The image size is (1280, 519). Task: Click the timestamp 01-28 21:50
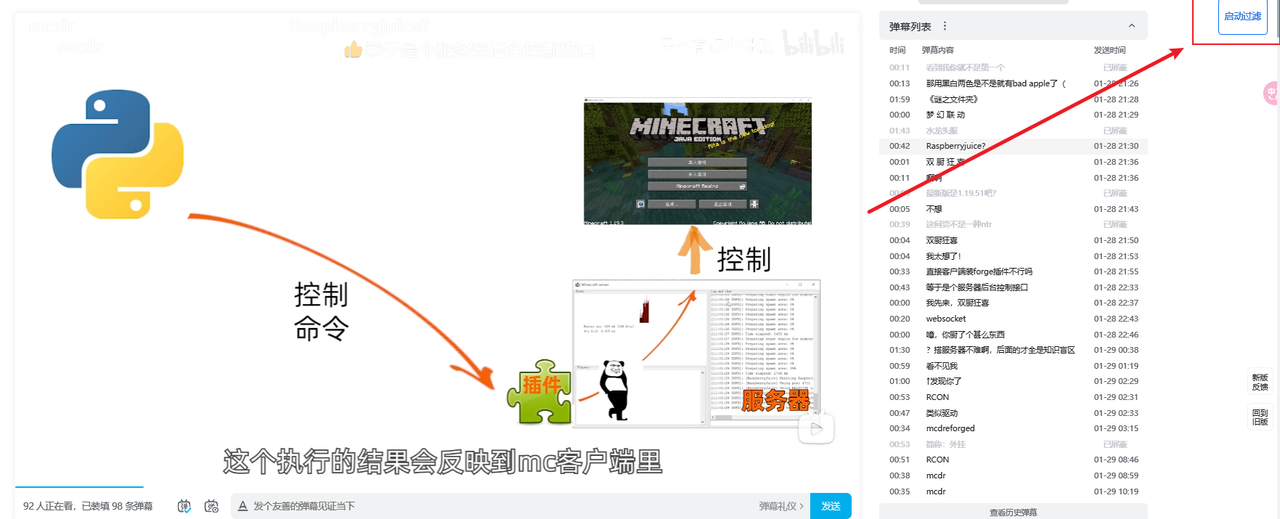pyautogui.click(x=1116, y=240)
